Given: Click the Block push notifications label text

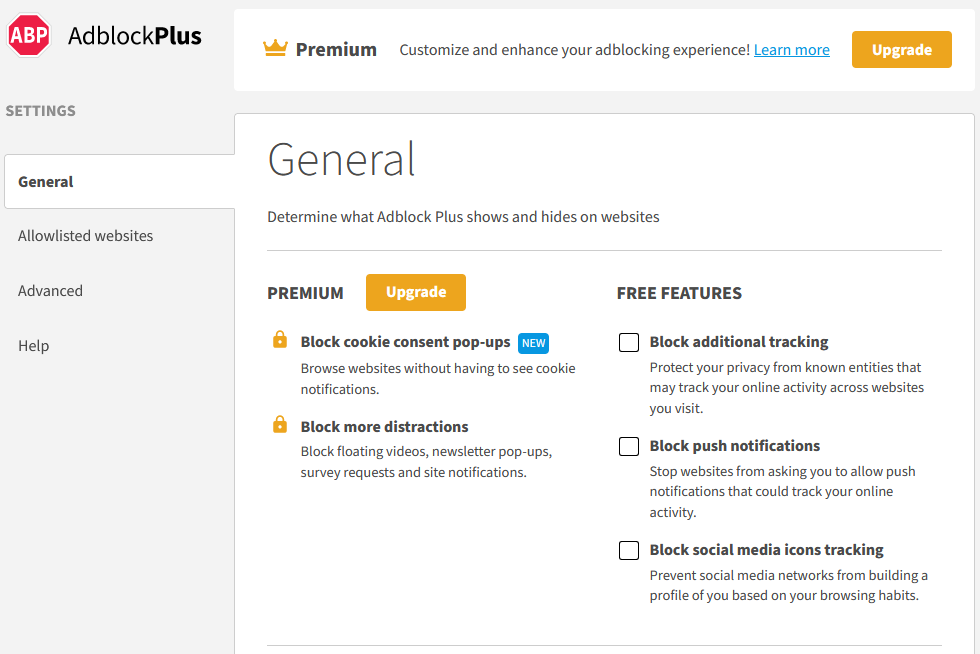Looking at the screenshot, I should point(734,446).
